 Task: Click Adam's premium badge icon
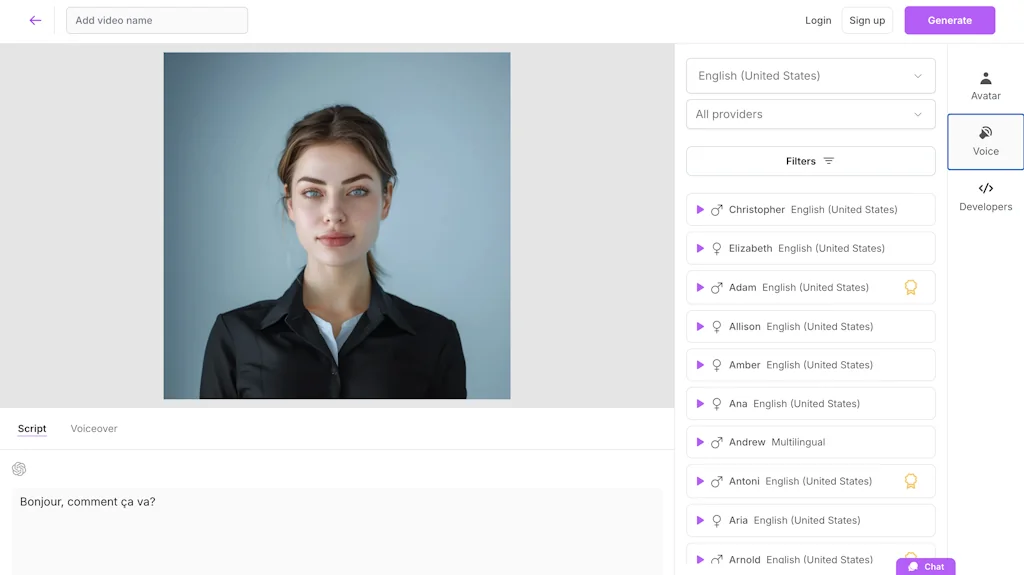pyautogui.click(x=910, y=287)
